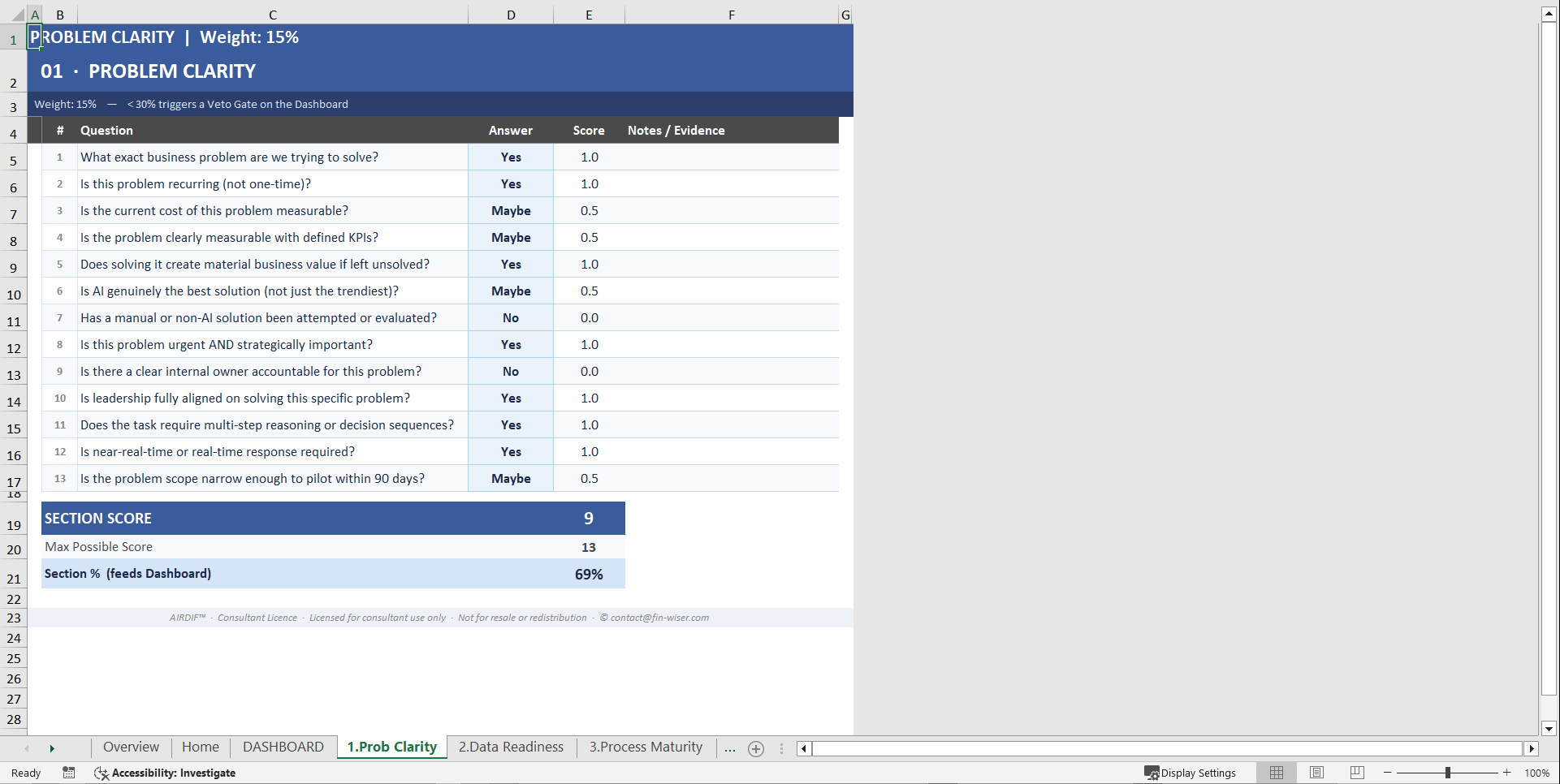The width and height of the screenshot is (1560, 784).
Task: Add a new sheet with plus icon
Action: (756, 748)
